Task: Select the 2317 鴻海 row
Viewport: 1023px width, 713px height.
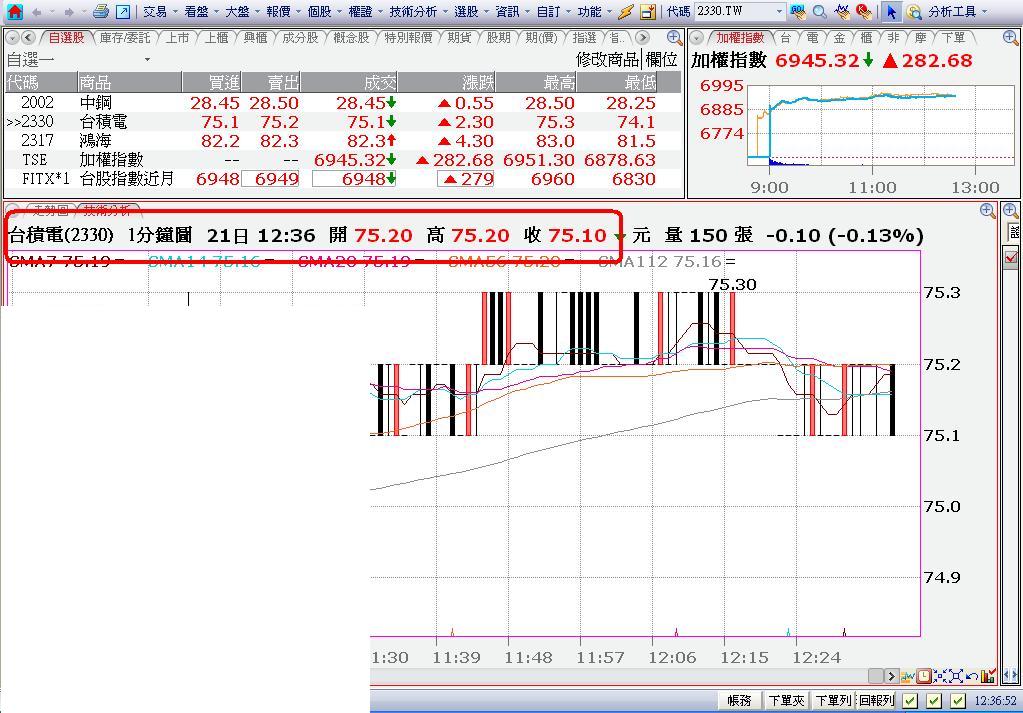Action: (343, 140)
